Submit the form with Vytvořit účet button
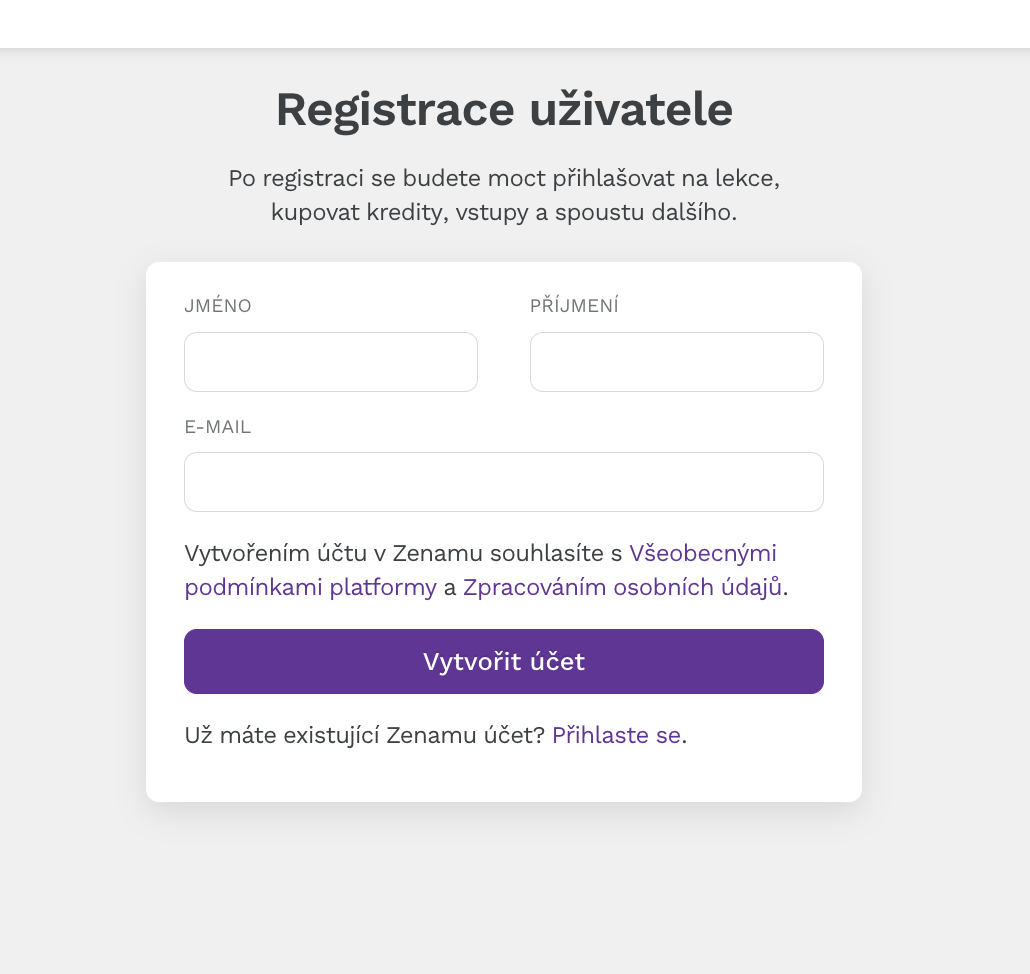1030x974 pixels. (x=504, y=661)
